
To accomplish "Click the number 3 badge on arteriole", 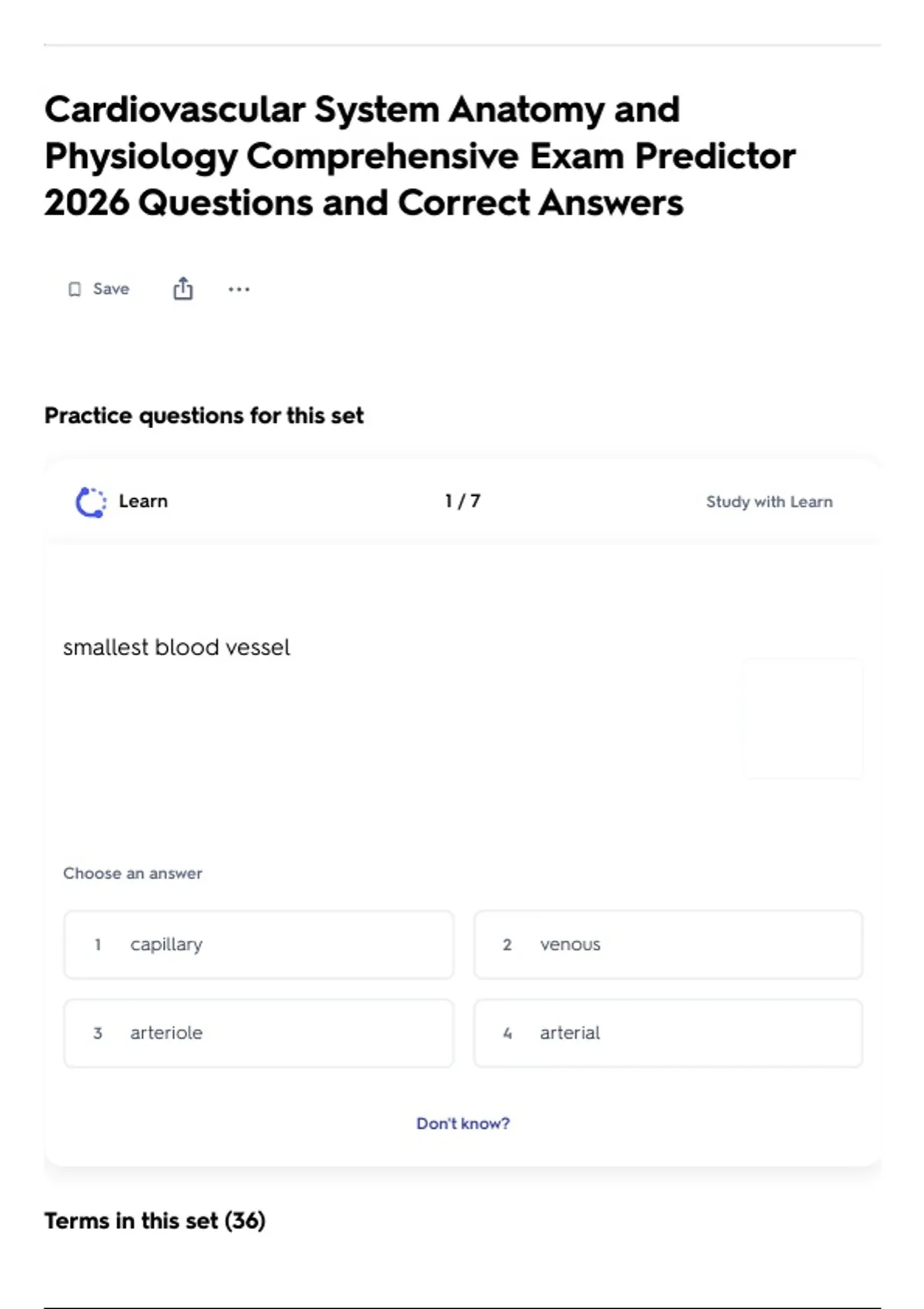I will point(98,1033).
